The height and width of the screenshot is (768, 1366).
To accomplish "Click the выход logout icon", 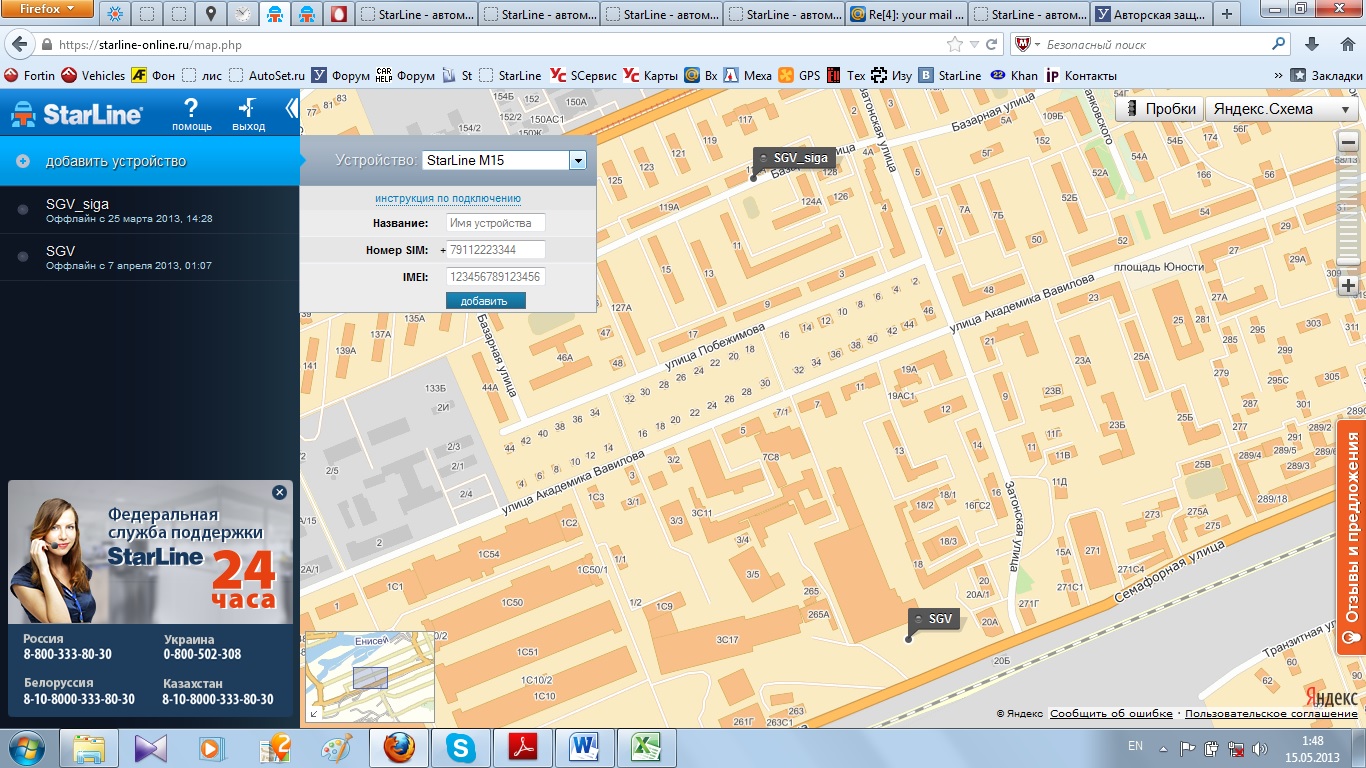I will click(x=248, y=112).
